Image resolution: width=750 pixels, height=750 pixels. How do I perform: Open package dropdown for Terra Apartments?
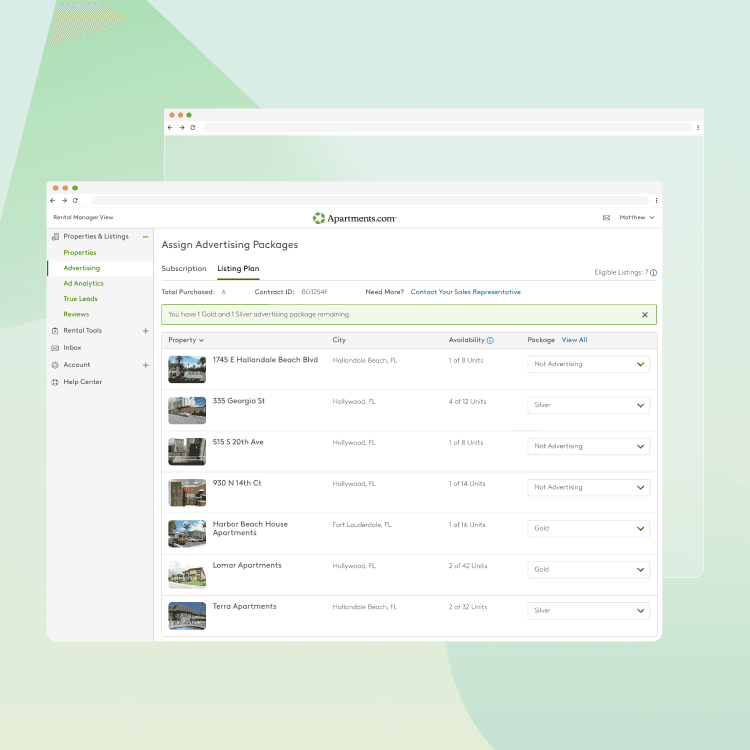[588, 611]
